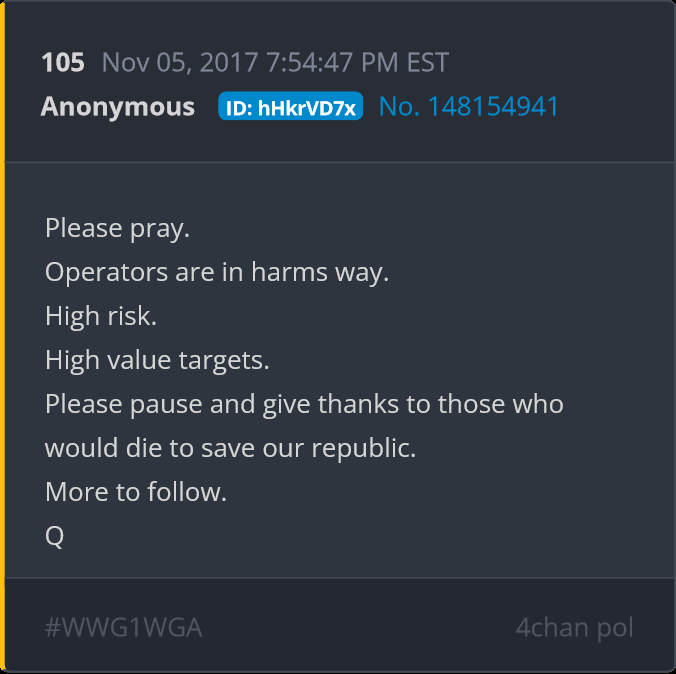This screenshot has height=674, width=676.
Task: Click the word 'republic' in the post
Action: 360,449
